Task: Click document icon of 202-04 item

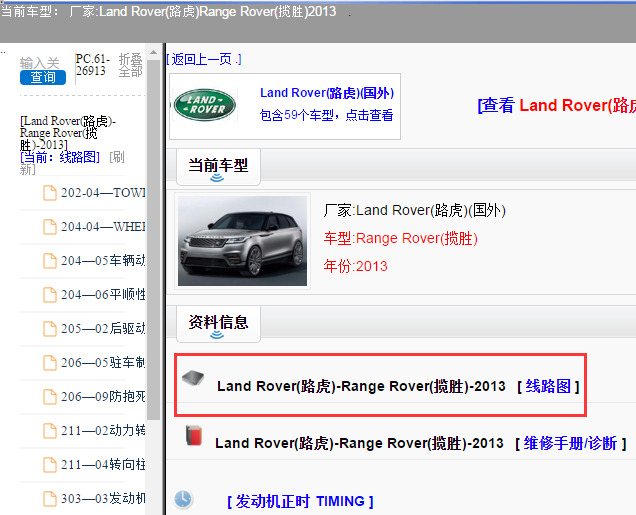Action: [x=50, y=193]
